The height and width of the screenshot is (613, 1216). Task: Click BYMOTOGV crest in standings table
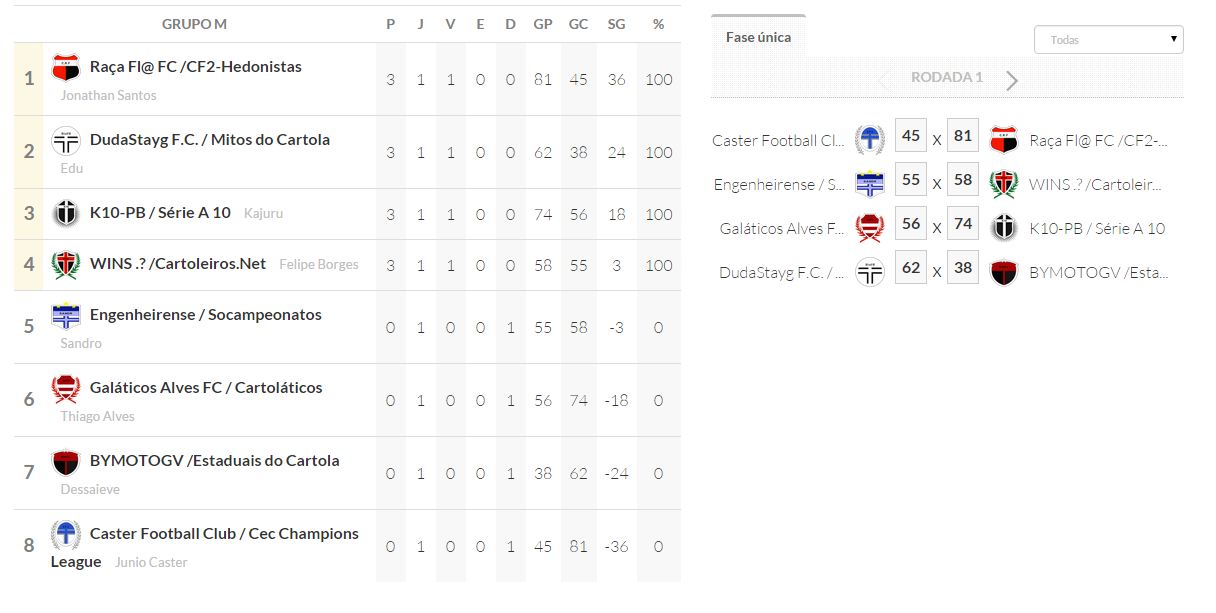(66, 462)
